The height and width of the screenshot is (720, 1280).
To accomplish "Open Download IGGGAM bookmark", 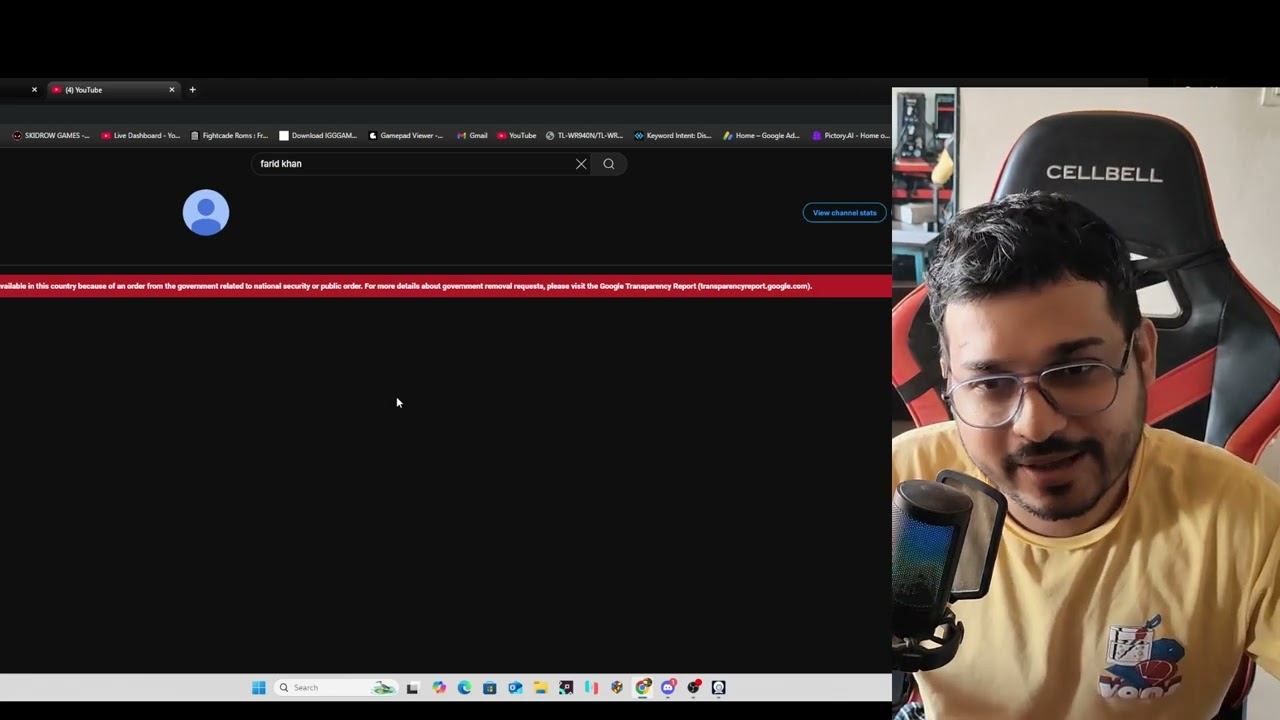I will point(318,135).
